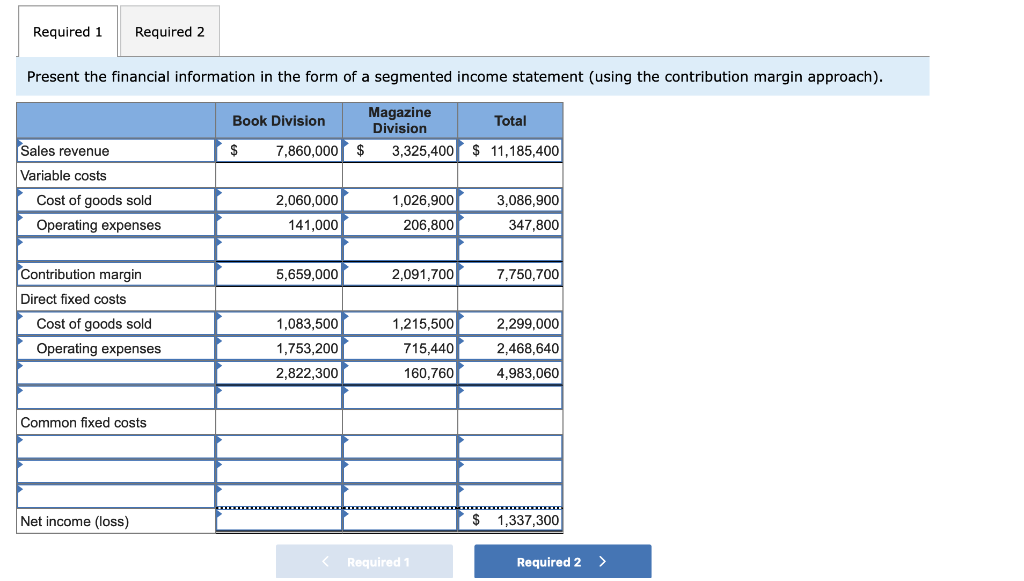1024x581 pixels.
Task: Click the Total Contribution margin cell showing 7,750,700
Action: click(510, 274)
